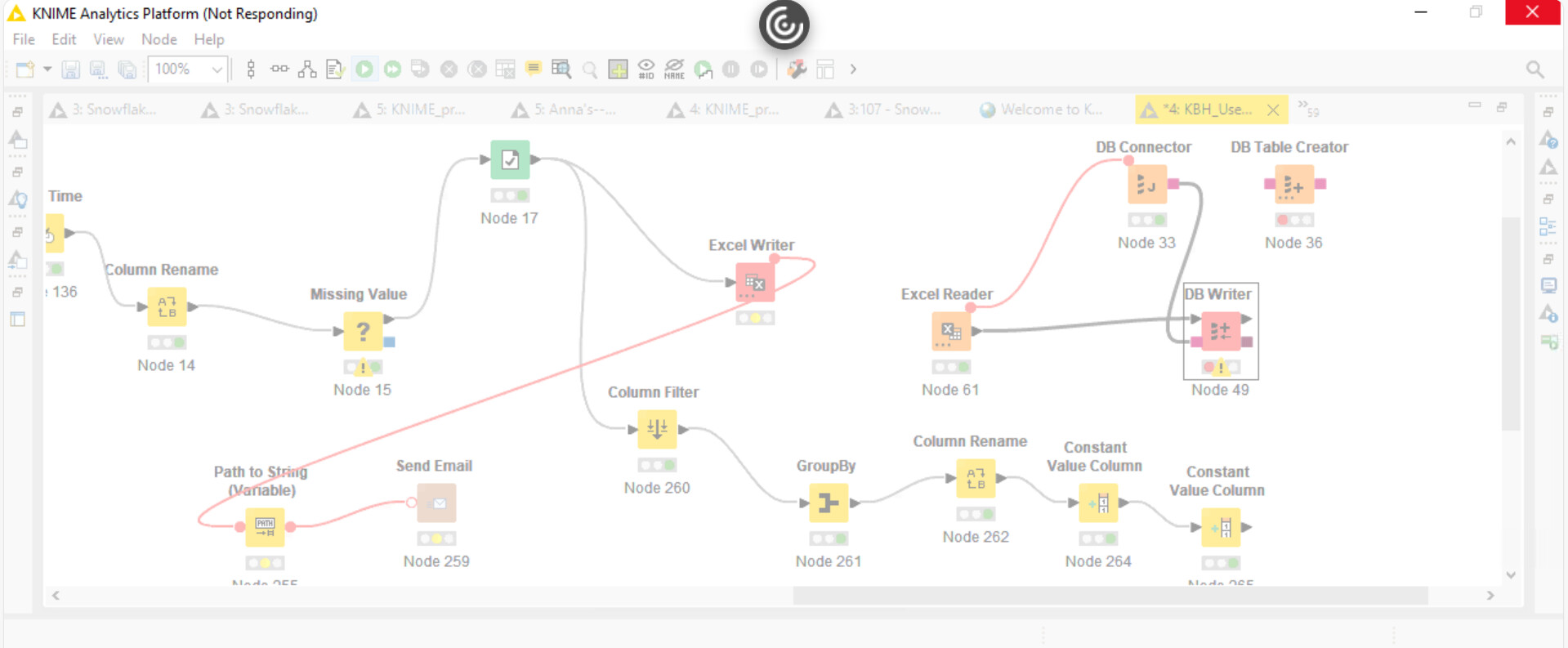This screenshot has height=648, width=1568.
Task: Click the canvas vertical scrollbar thumb
Action: (x=1511, y=324)
